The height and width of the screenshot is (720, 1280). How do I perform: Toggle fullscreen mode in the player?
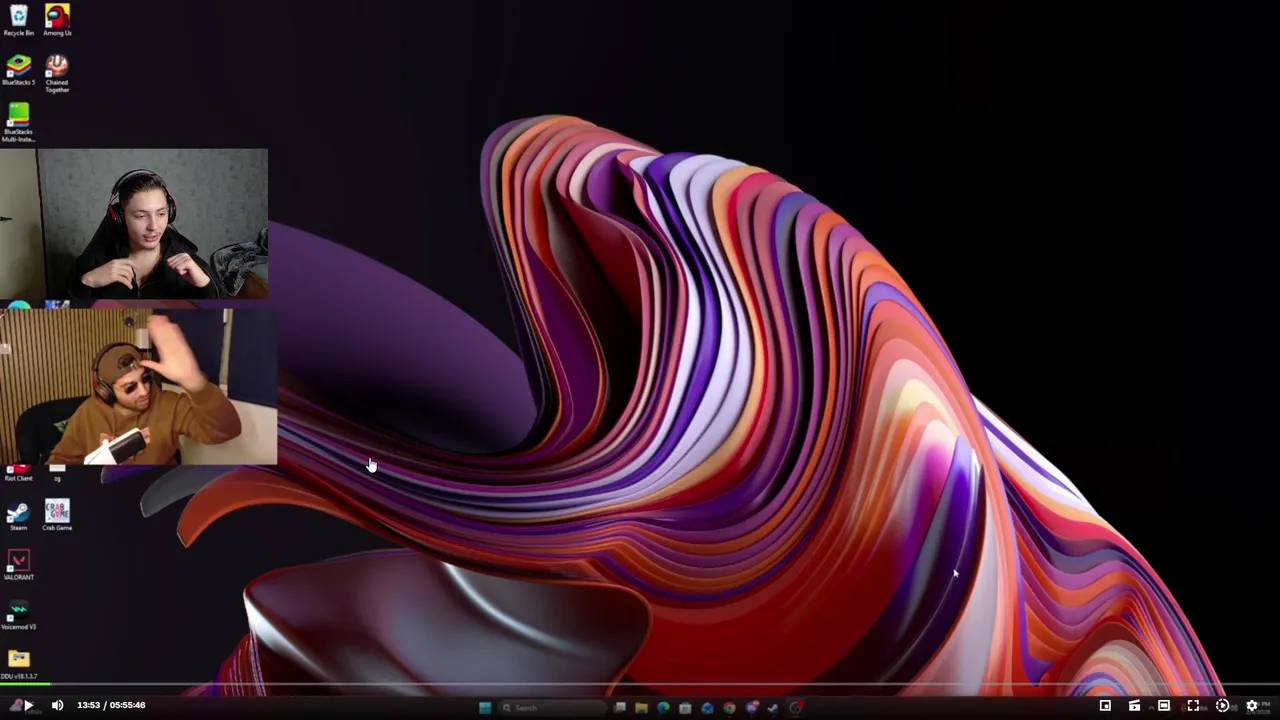pos(1193,705)
